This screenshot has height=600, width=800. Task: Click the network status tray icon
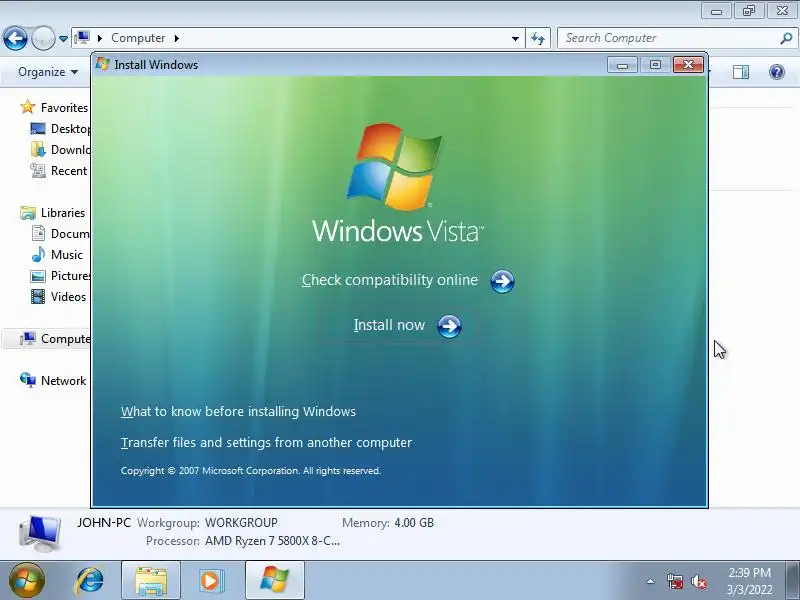pyautogui.click(x=674, y=581)
